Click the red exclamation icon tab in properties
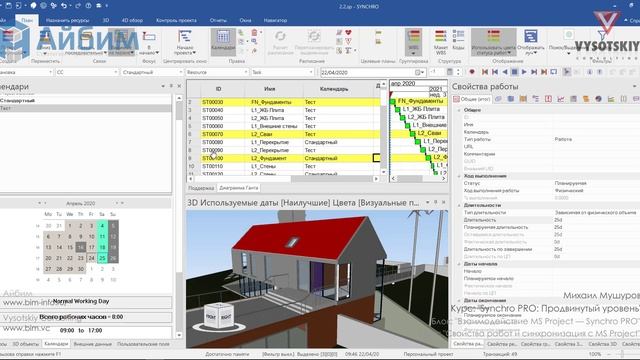 548,99
